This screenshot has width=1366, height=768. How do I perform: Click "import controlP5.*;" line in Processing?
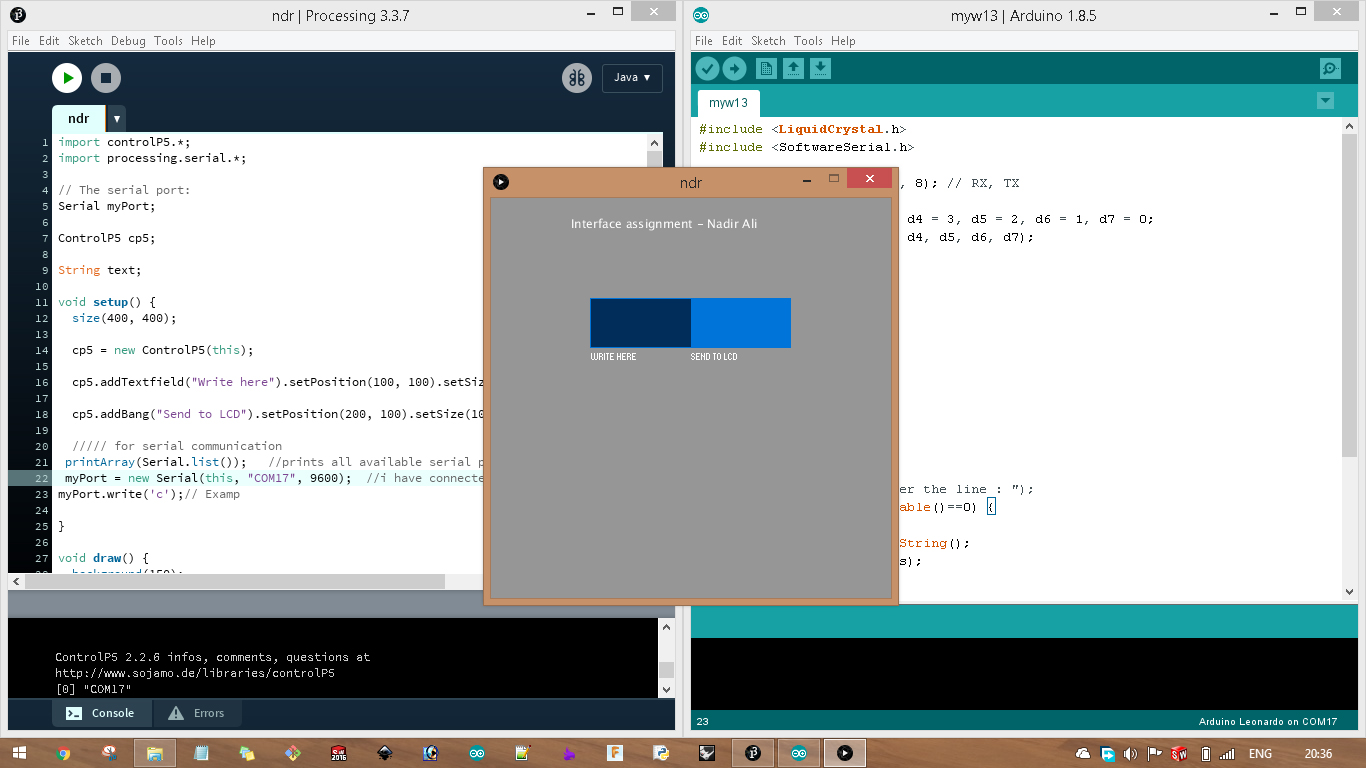[125, 142]
